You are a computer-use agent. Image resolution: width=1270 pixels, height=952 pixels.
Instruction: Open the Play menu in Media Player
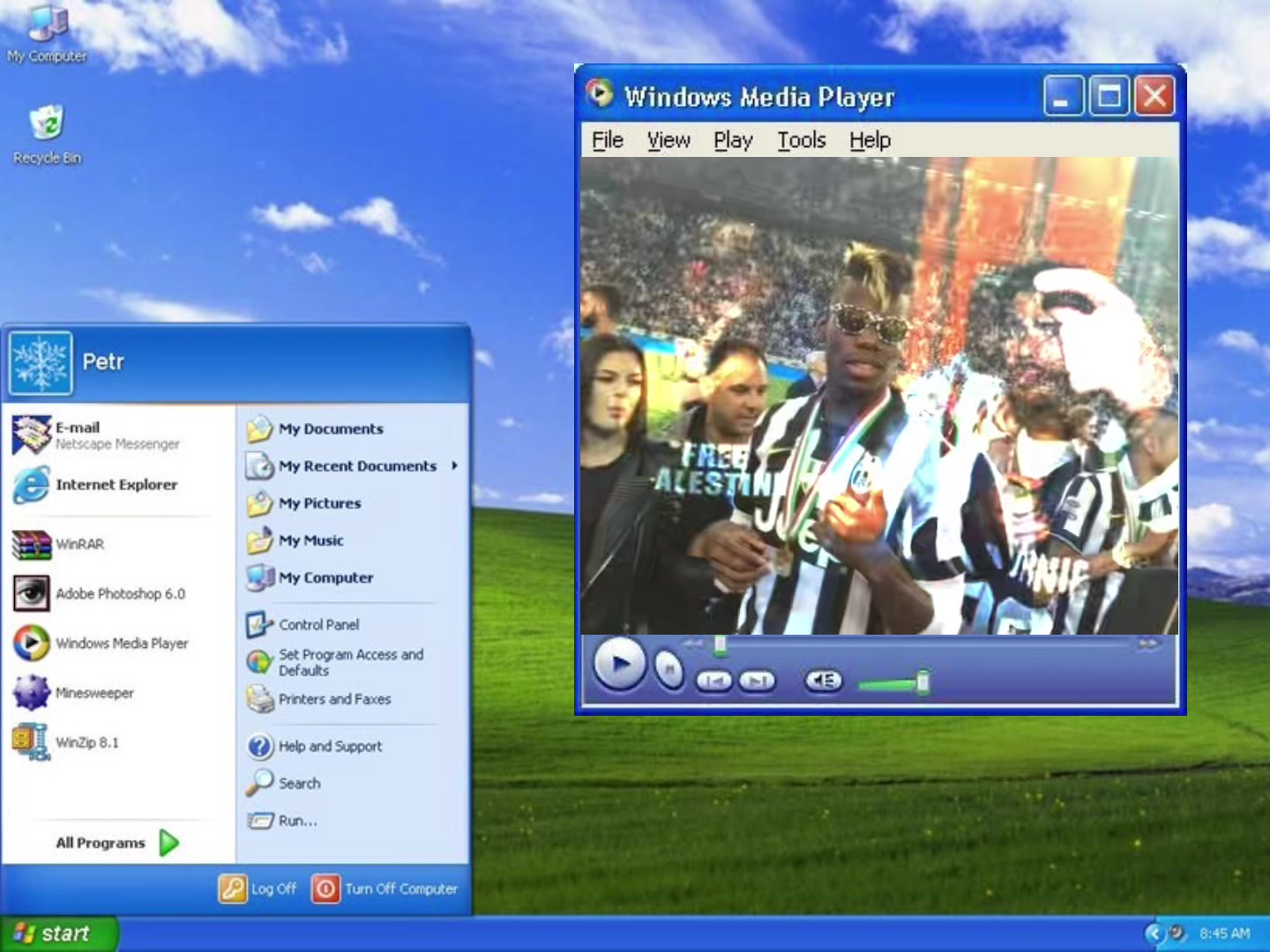[x=733, y=140]
